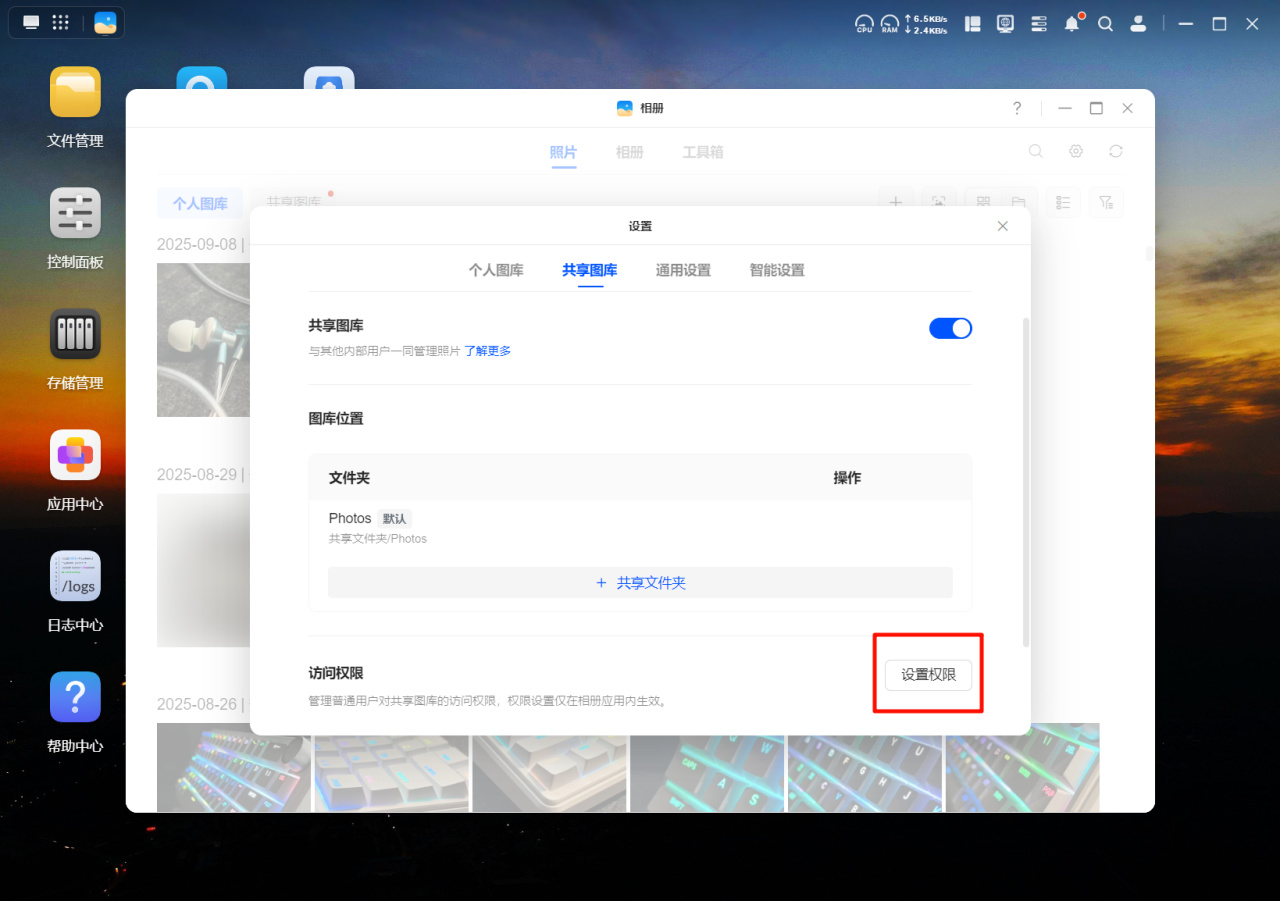
Task: Select the 相册 app icon in the taskbar
Action: click(105, 23)
